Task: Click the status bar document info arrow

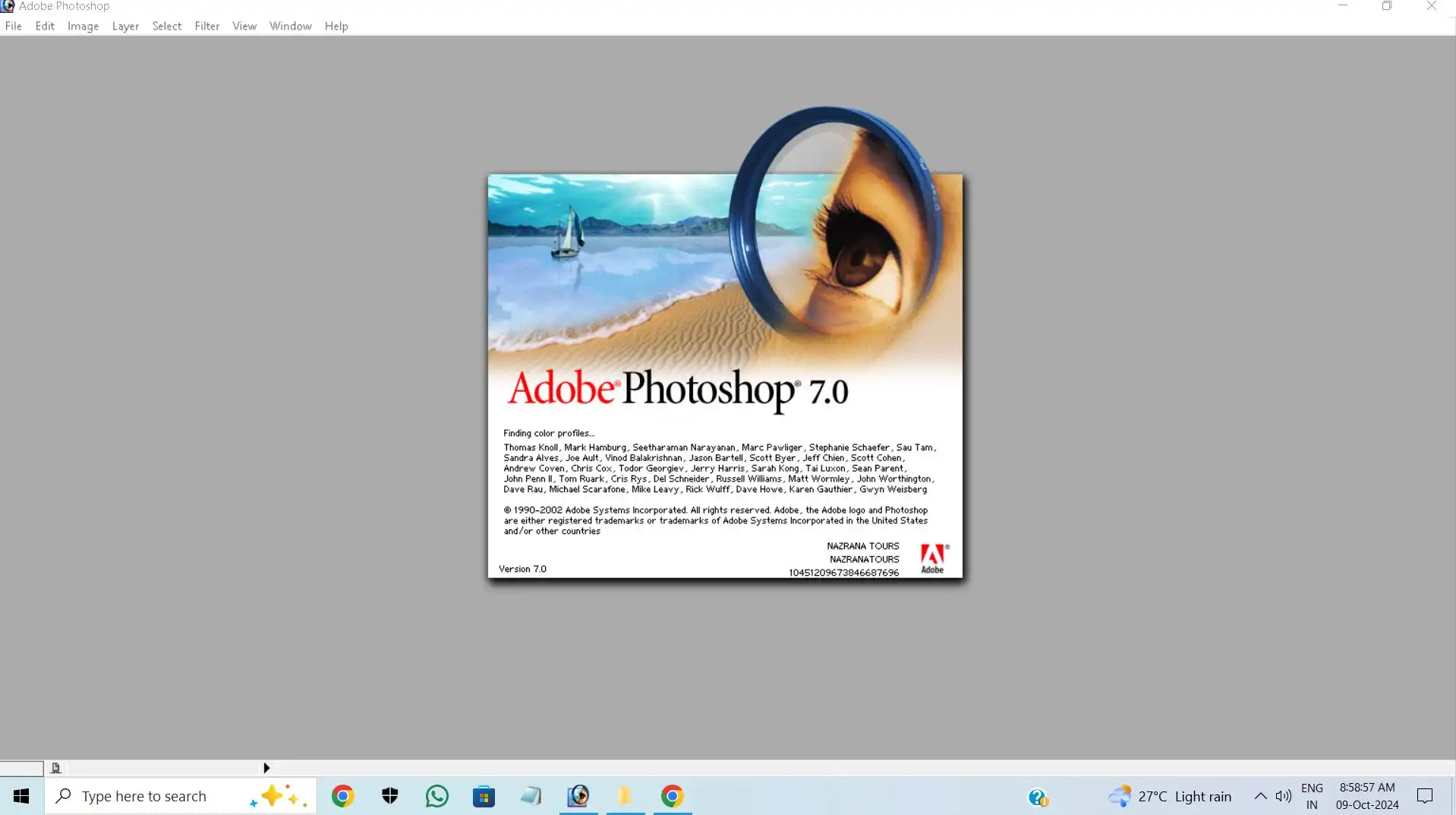Action: [x=266, y=768]
